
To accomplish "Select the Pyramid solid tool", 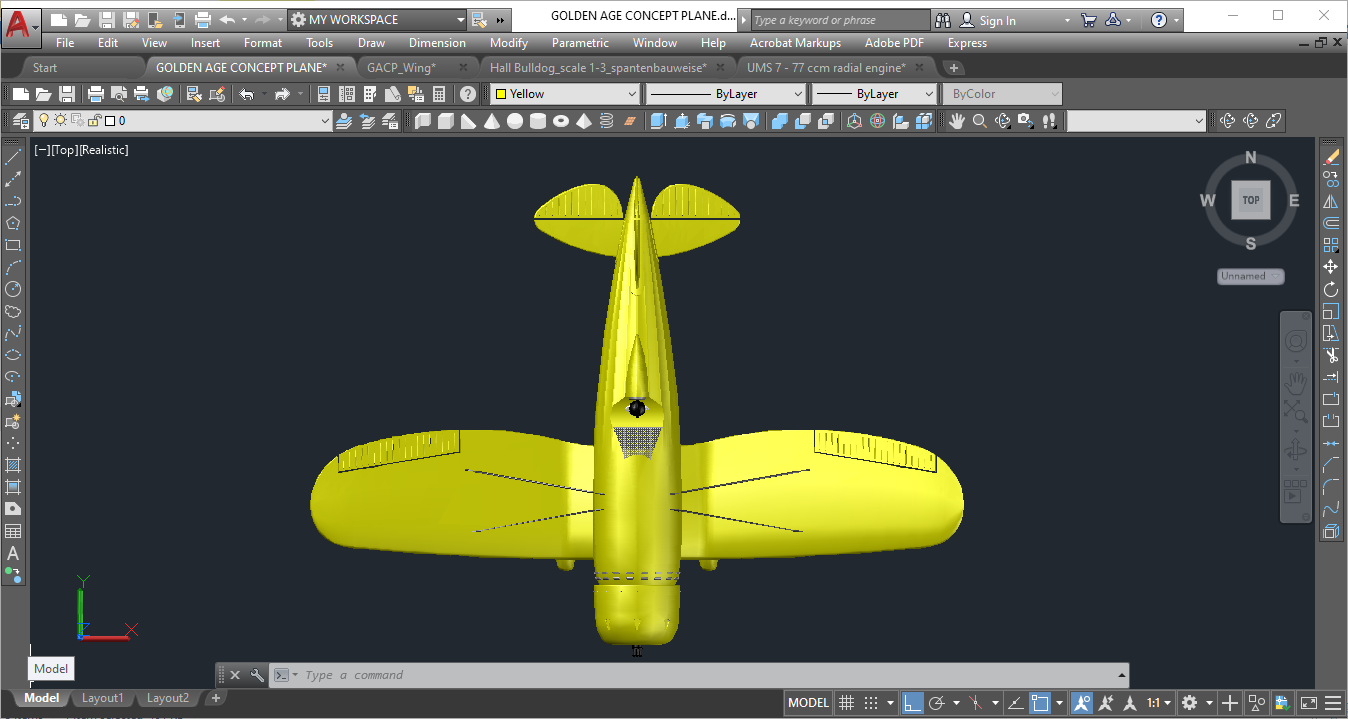I will point(583,121).
